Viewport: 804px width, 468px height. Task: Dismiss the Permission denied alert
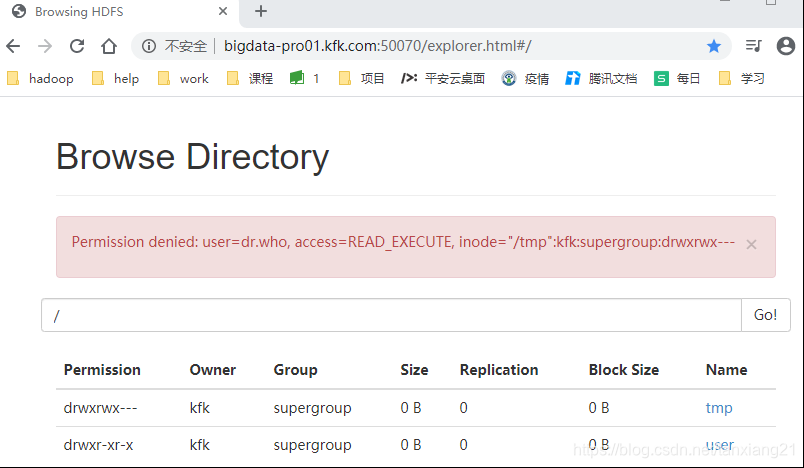[751, 245]
